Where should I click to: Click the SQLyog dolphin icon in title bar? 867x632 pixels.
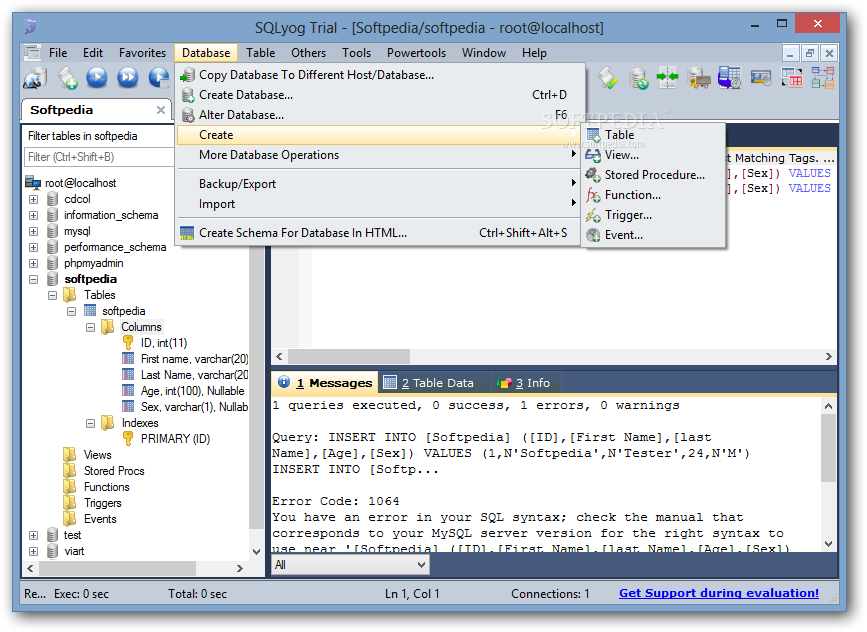(30, 27)
